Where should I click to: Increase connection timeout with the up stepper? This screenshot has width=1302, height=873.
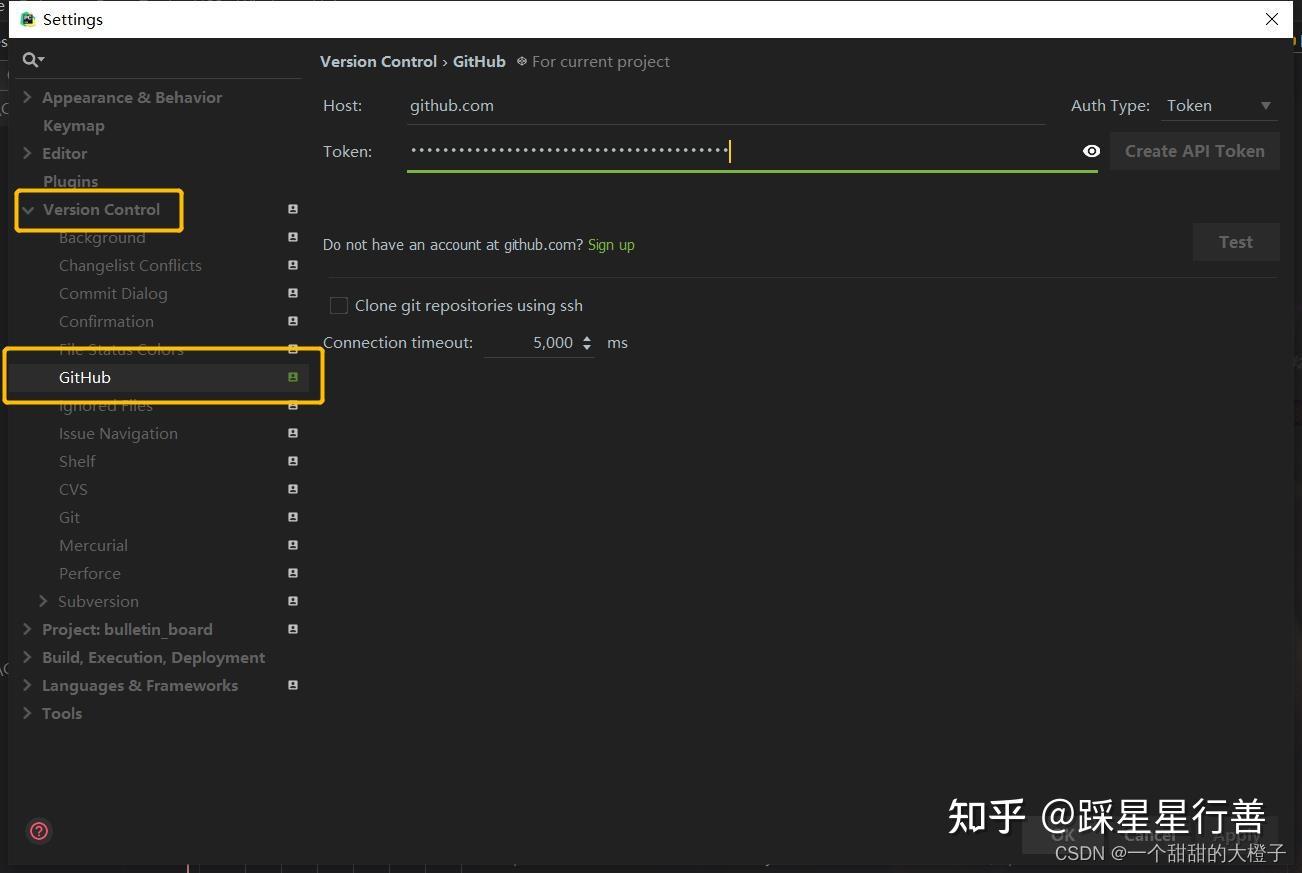click(586, 337)
